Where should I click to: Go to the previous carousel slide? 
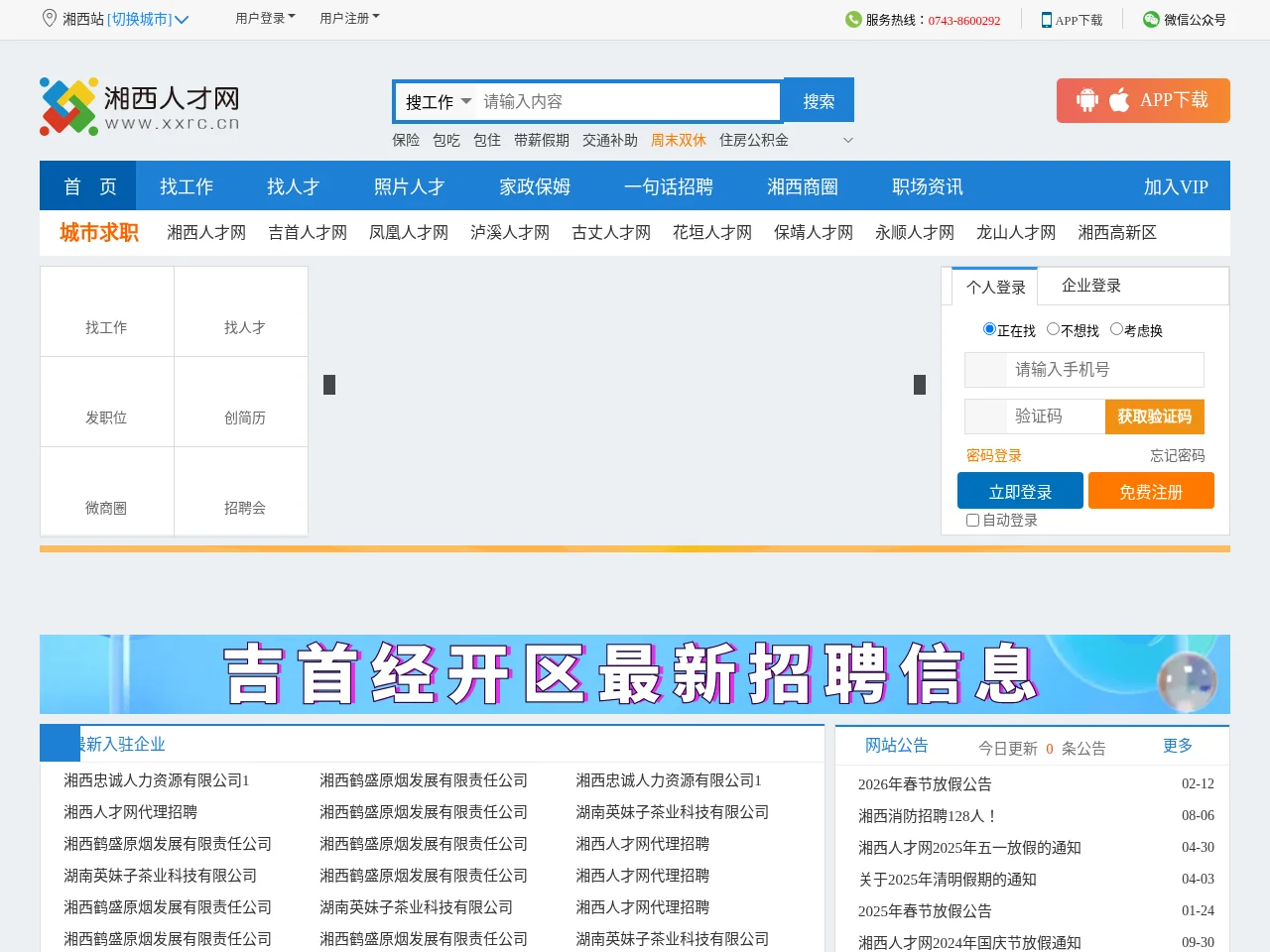[x=329, y=385]
